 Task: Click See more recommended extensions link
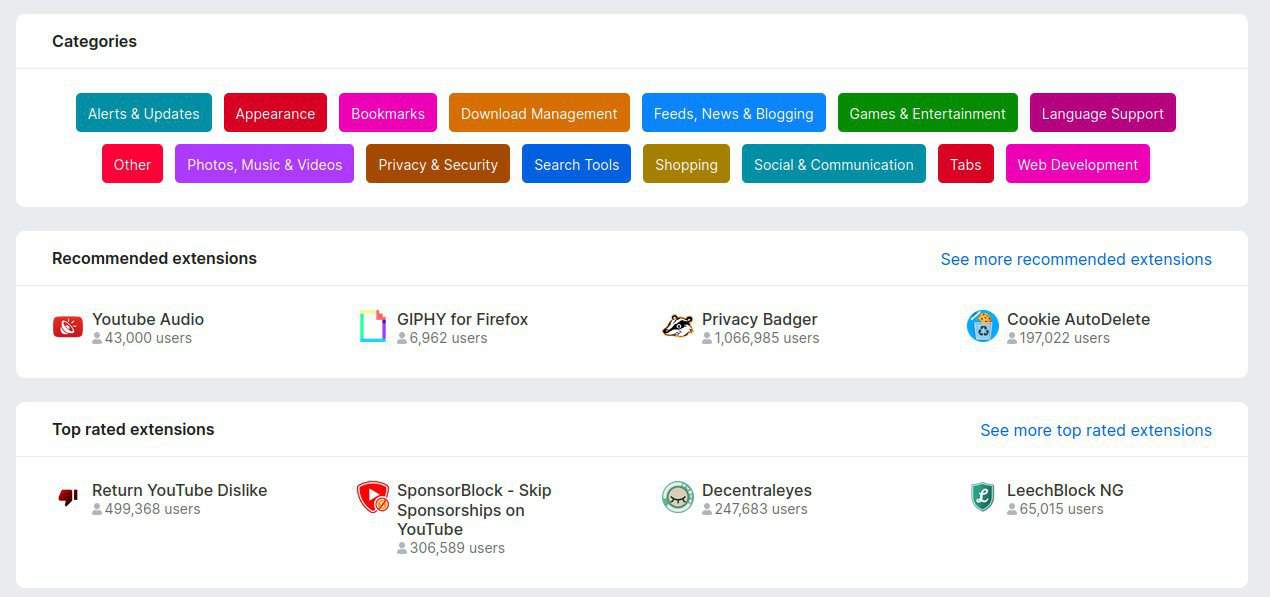pyautogui.click(x=1076, y=259)
